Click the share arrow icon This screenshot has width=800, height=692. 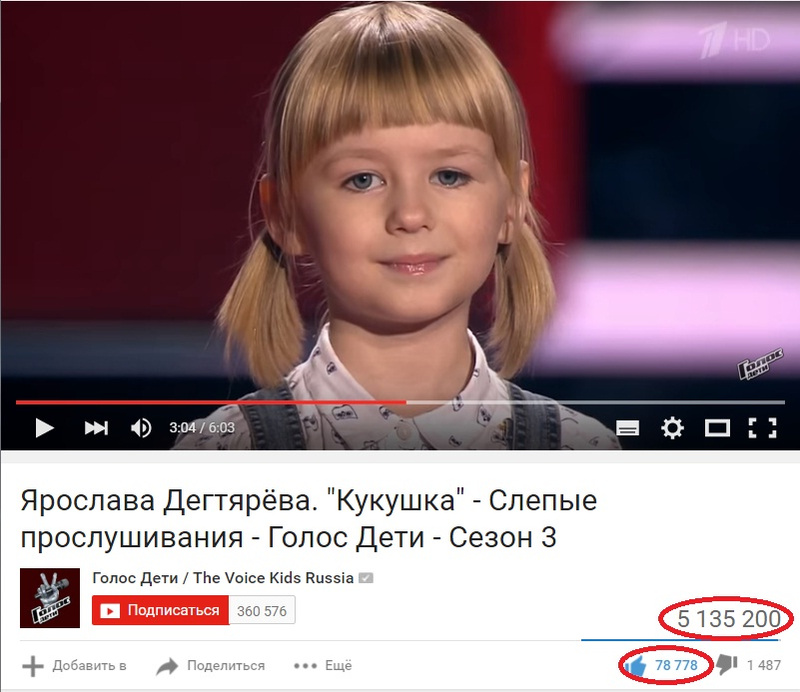[x=167, y=666]
